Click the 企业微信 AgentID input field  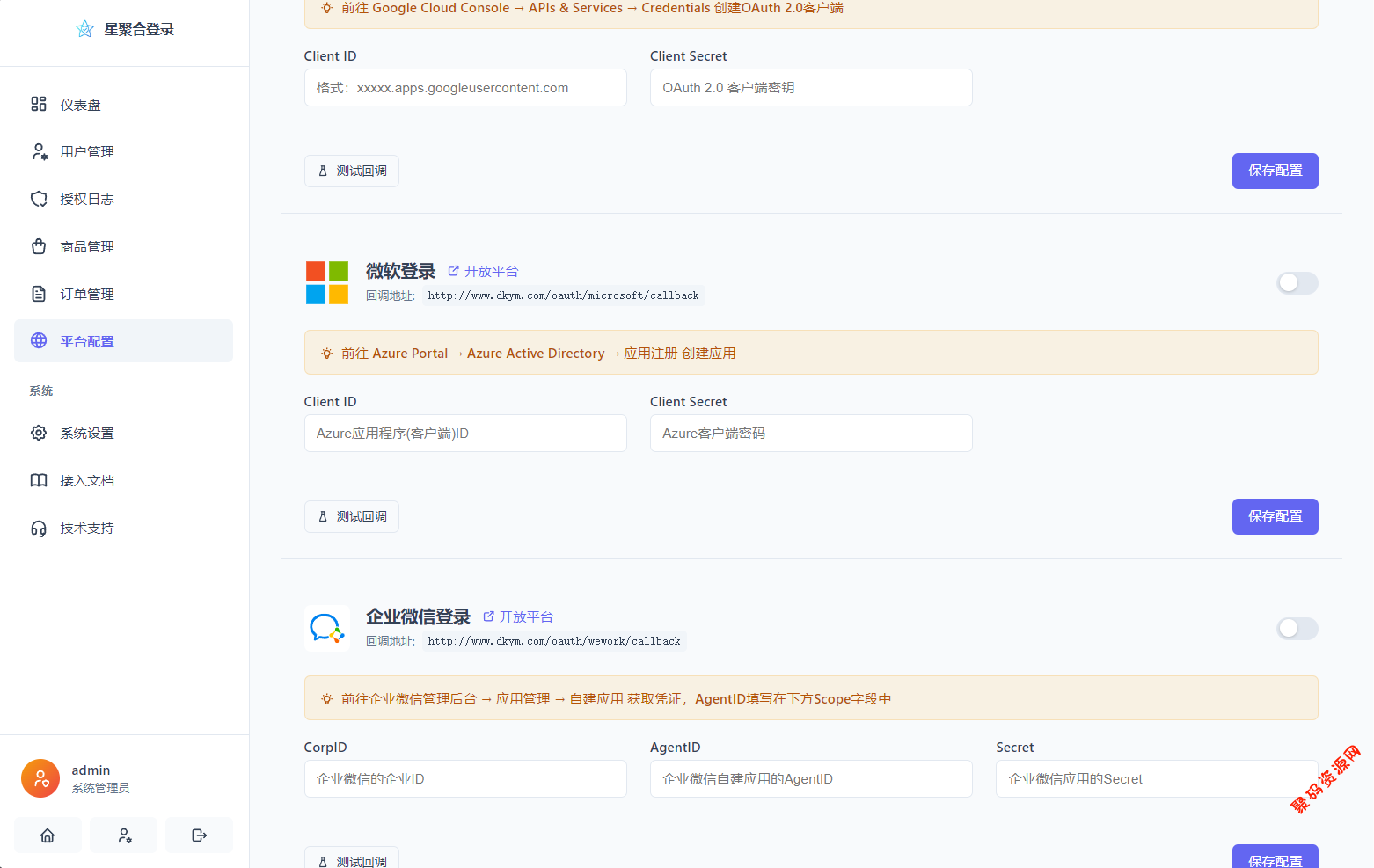click(x=810, y=779)
